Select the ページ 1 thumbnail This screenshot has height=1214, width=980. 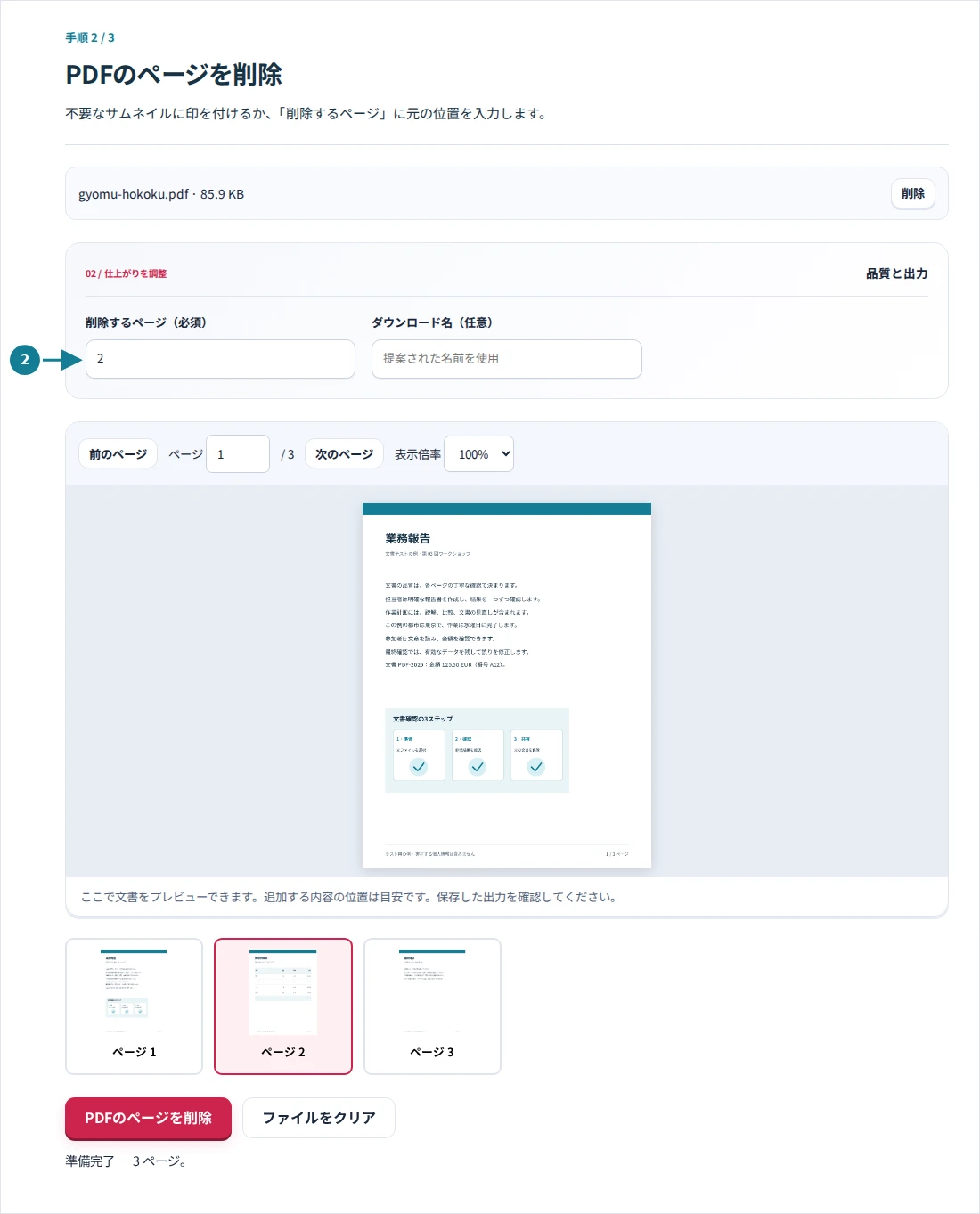pyautogui.click(x=134, y=1006)
